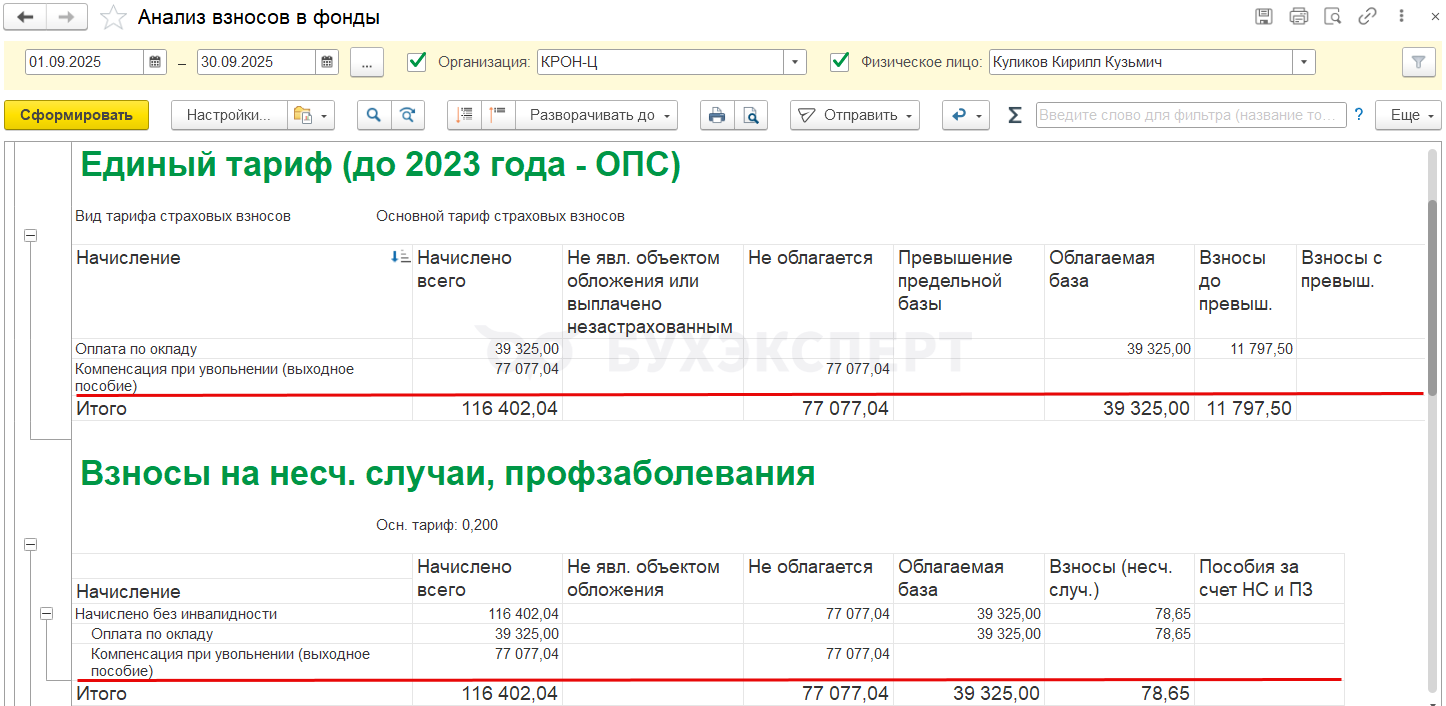Edit the end date field 30.09.2025

point(257,62)
